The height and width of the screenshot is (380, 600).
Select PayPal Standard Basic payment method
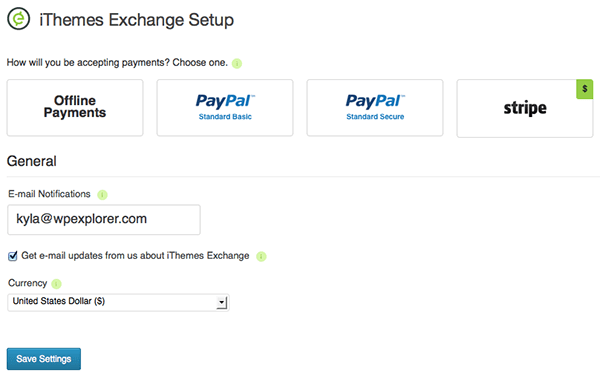click(x=225, y=108)
